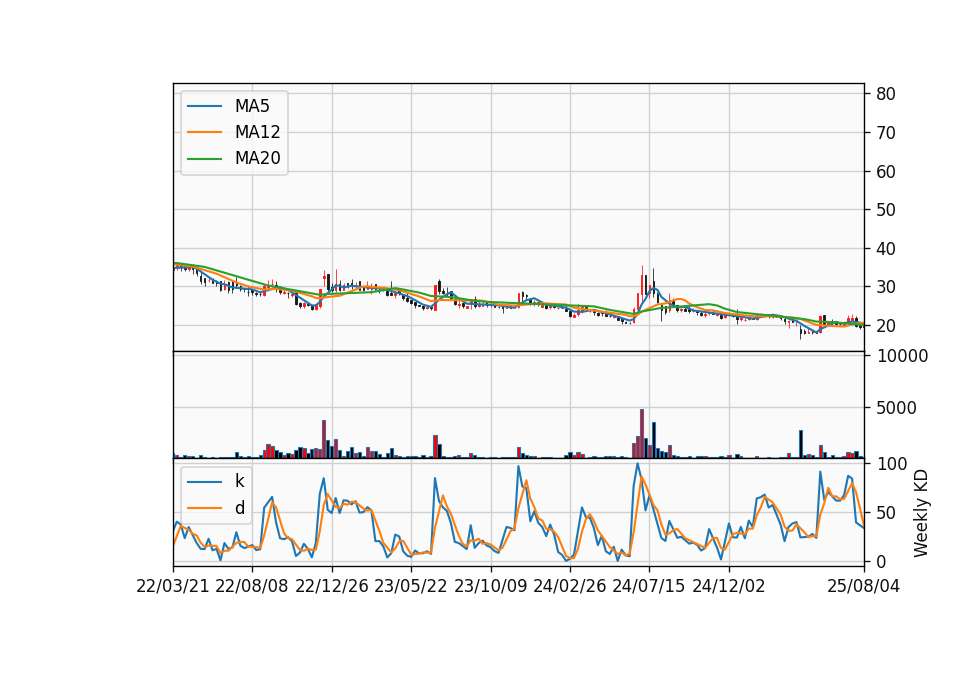Screen dimensions: 960x690
Task: Click the 22/08/08 date tick label
Action: [x=252, y=586]
